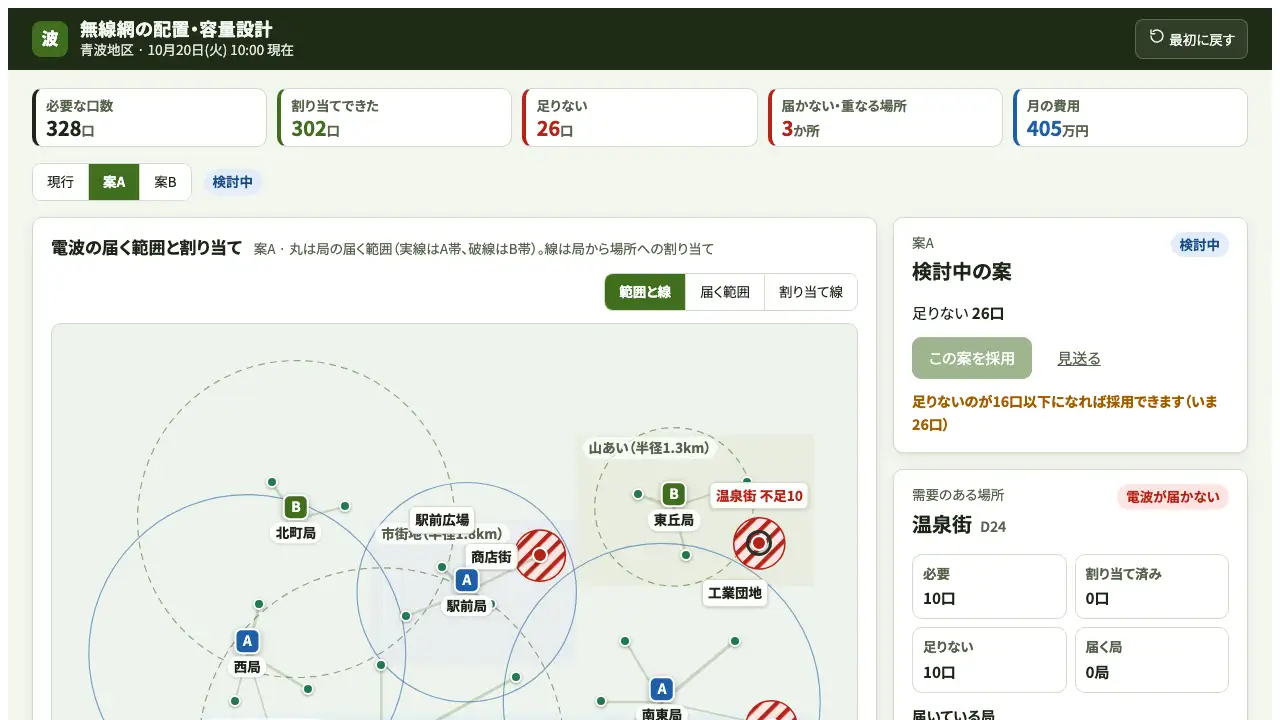Click the striped shortage marker at 商店街
The width and height of the screenshot is (1280, 720).
540,555
